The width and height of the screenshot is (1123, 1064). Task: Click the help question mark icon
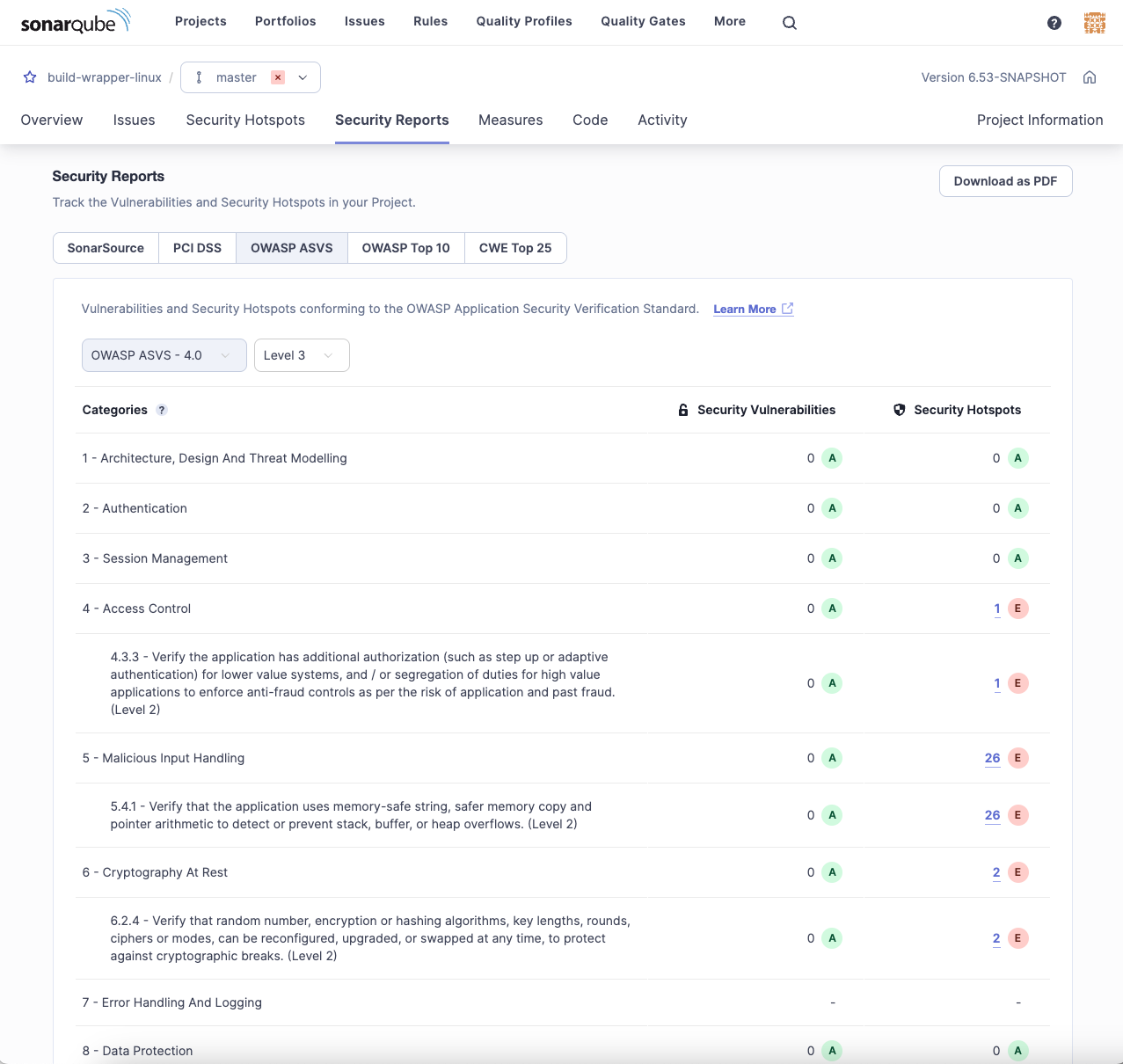(x=1054, y=22)
